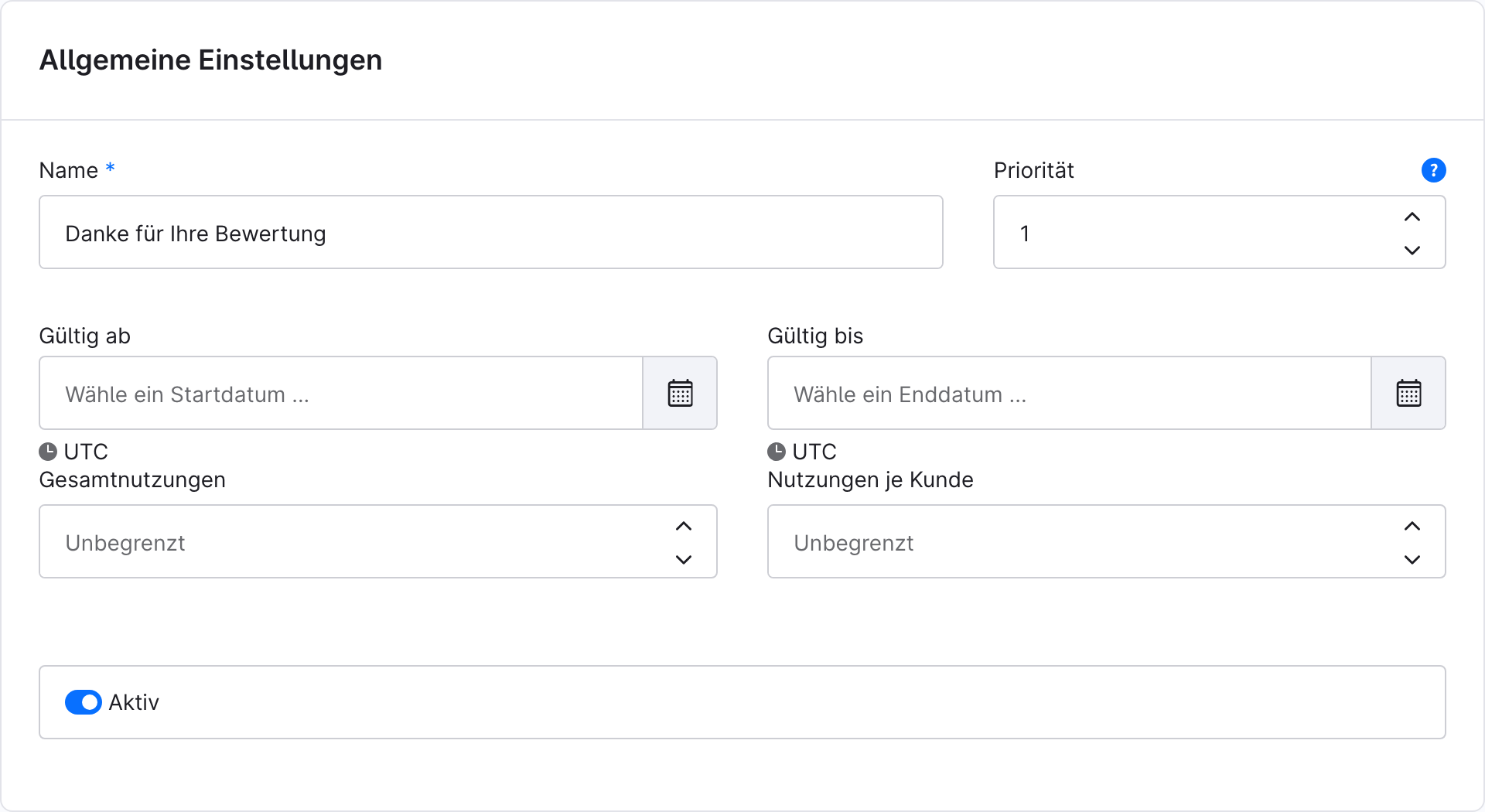This screenshot has height=812, width=1485.
Task: Click the UTC text under Gültig ab
Action: click(x=86, y=452)
